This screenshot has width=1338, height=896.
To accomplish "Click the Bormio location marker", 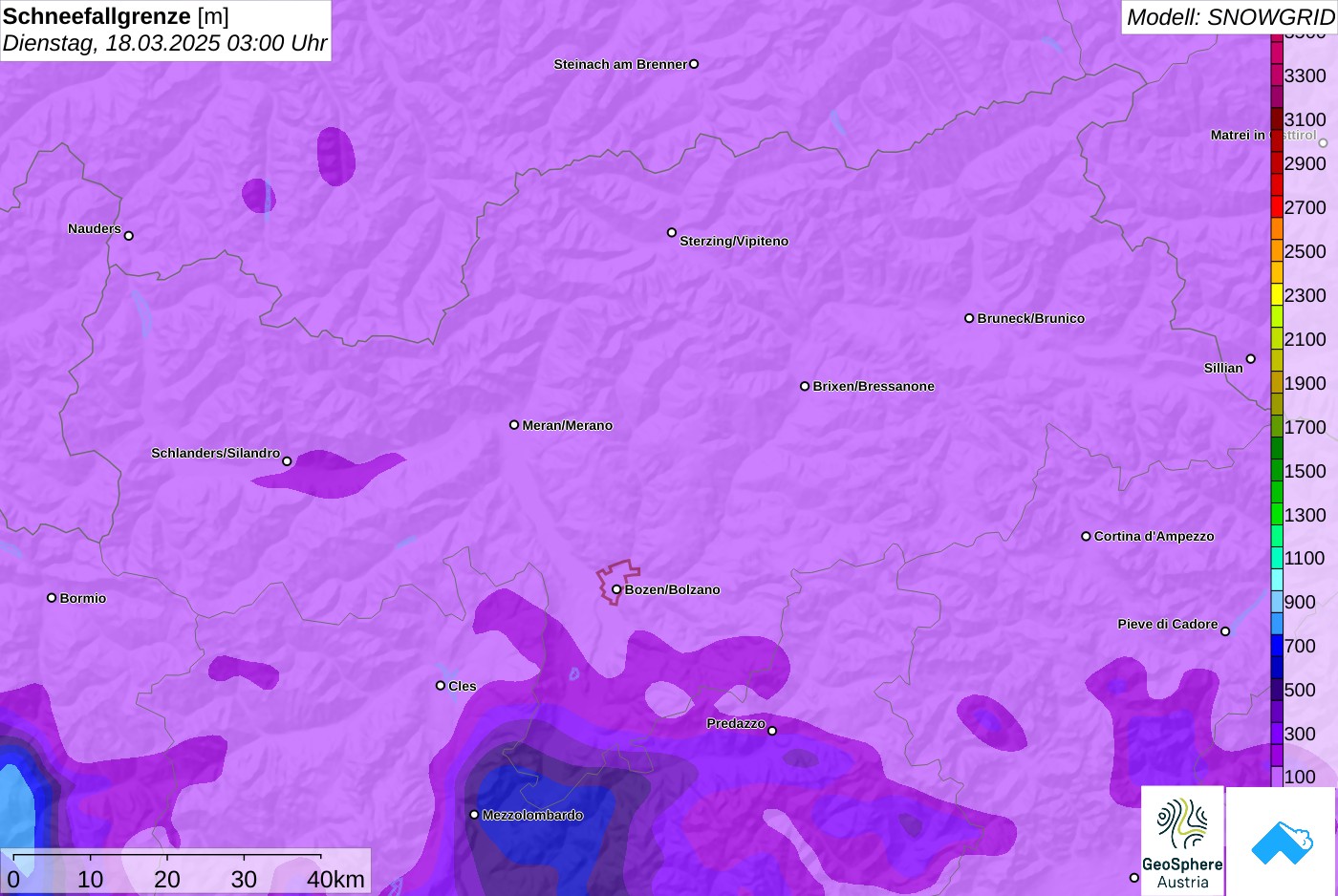I will click(52, 598).
